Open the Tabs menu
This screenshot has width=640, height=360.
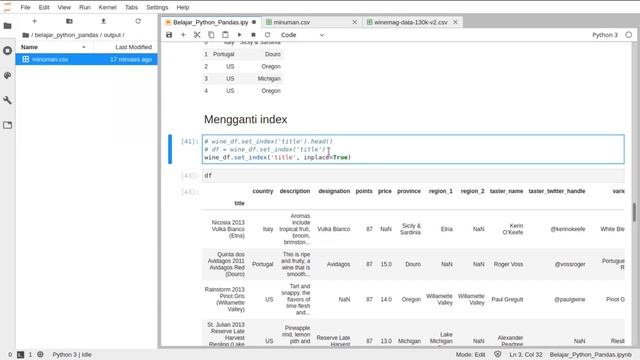pos(131,7)
